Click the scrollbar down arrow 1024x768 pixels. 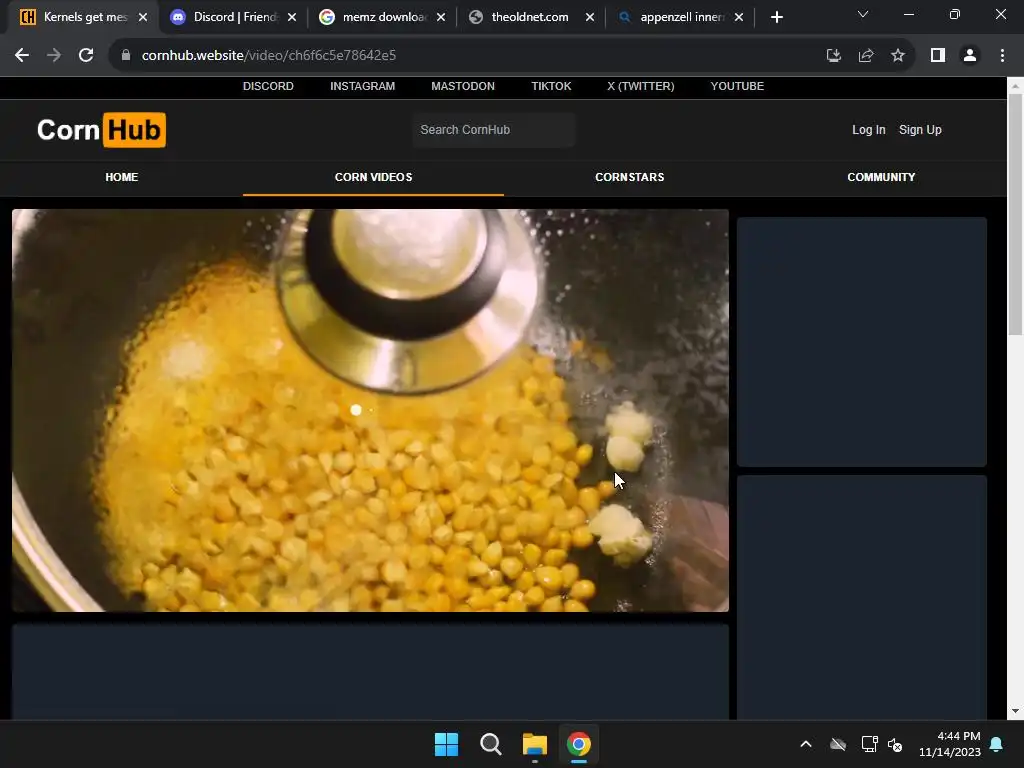click(x=1015, y=712)
